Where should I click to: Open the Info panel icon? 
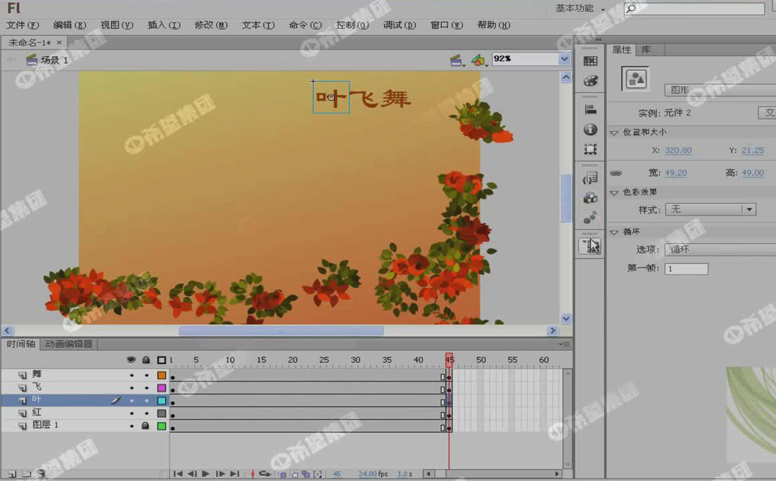pos(590,130)
